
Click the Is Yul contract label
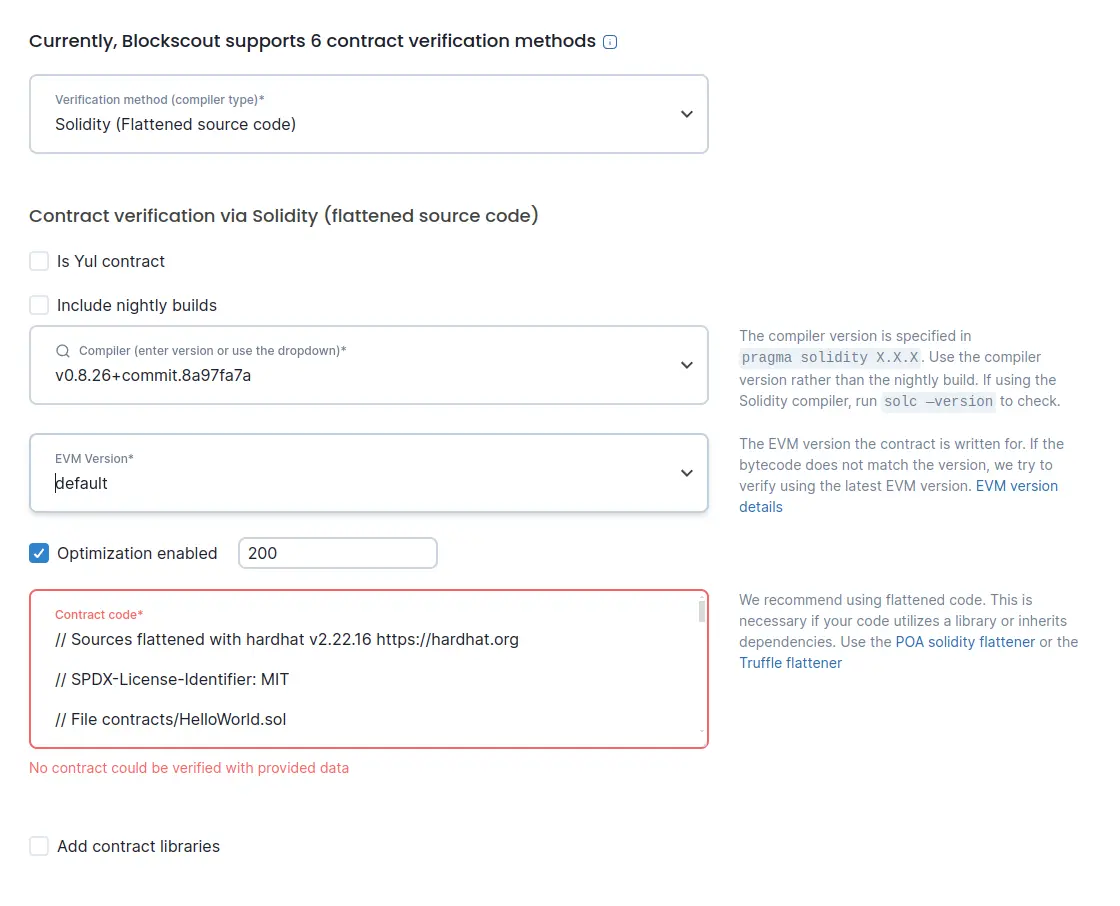point(111,262)
